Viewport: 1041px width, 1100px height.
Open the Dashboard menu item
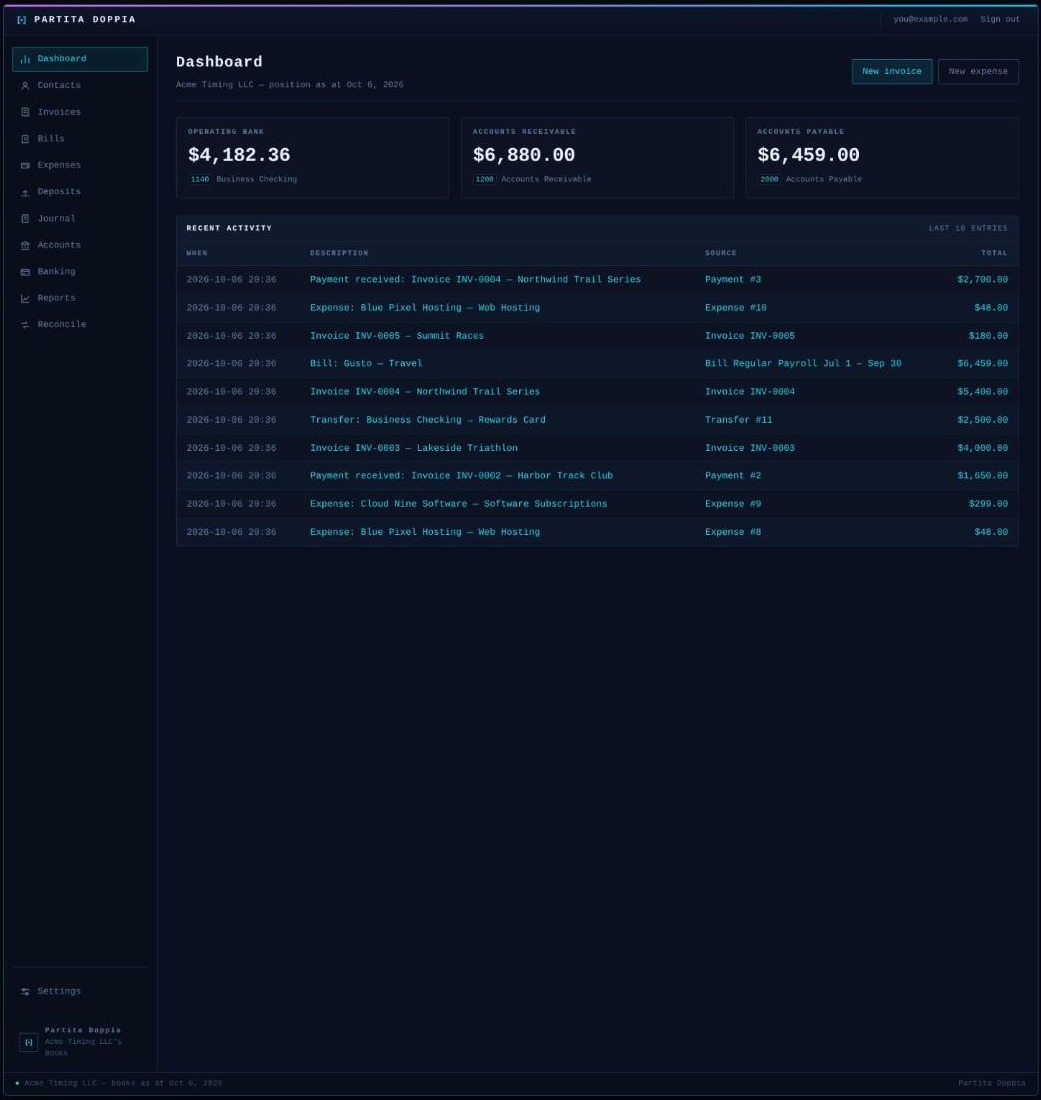80,59
